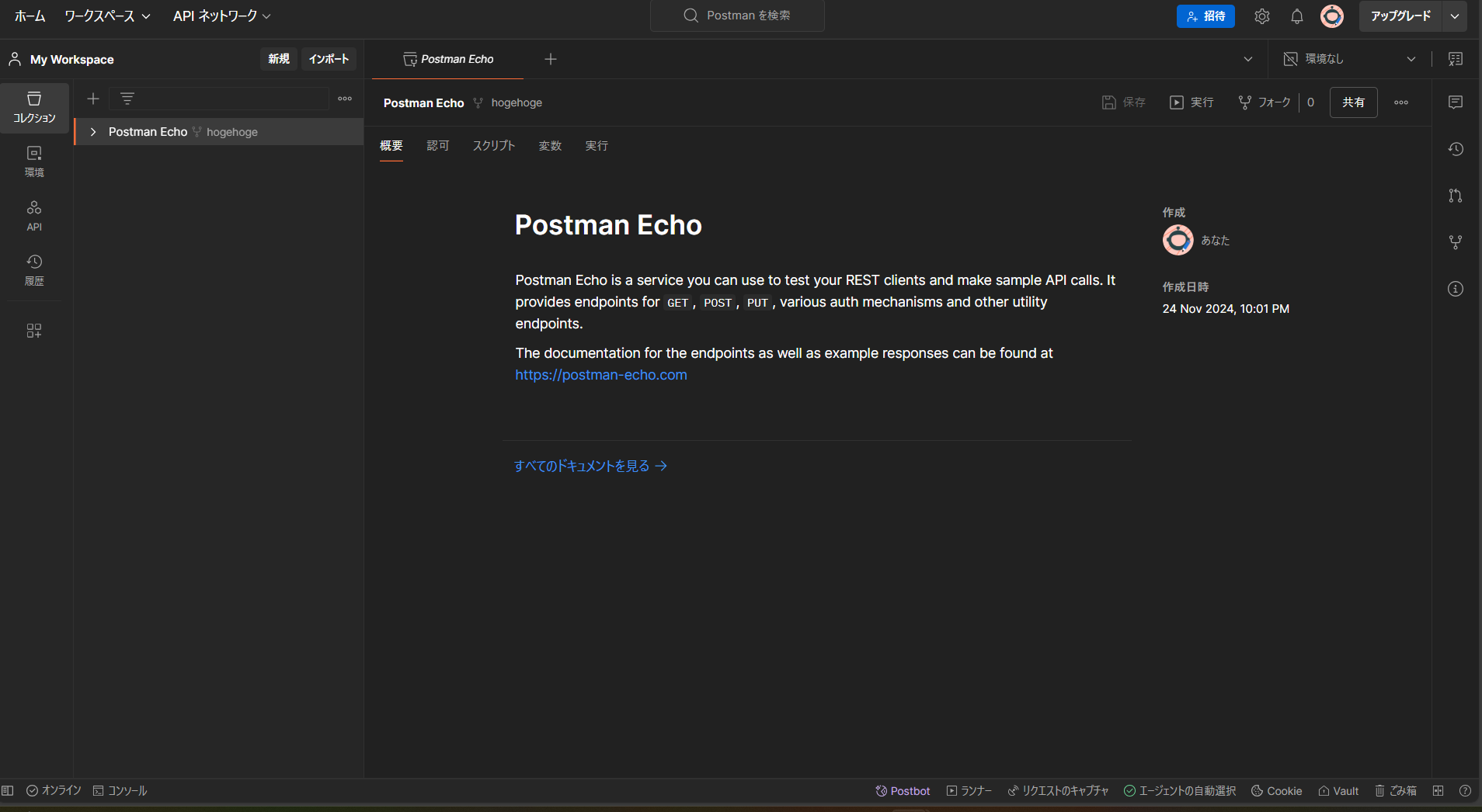
Task: Toggle sidebar visibility icon in status bar
Action: click(8, 790)
